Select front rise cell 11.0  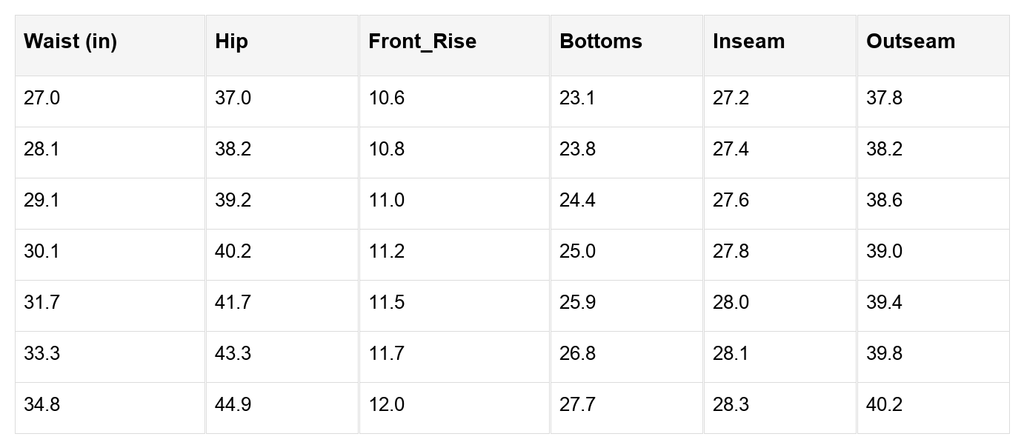coord(455,203)
